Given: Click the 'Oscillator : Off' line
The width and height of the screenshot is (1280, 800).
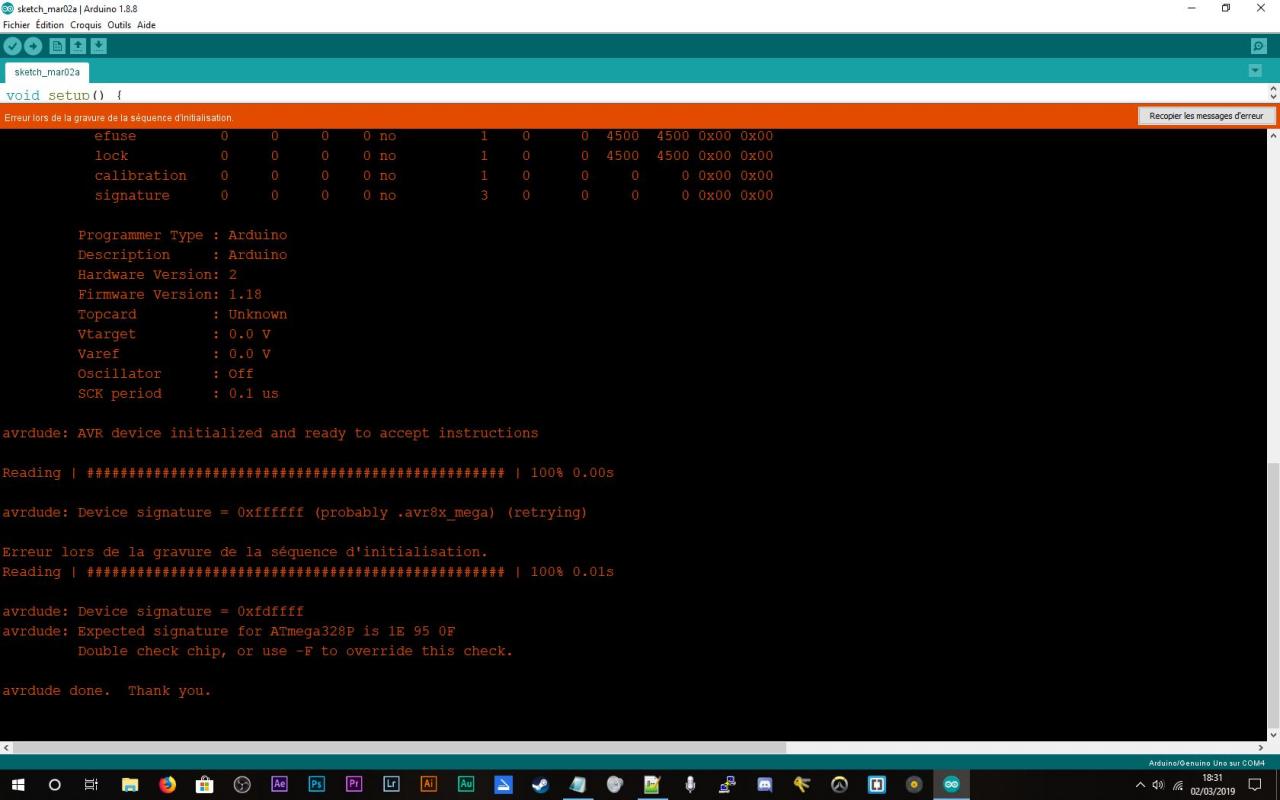Looking at the screenshot, I should [x=166, y=373].
